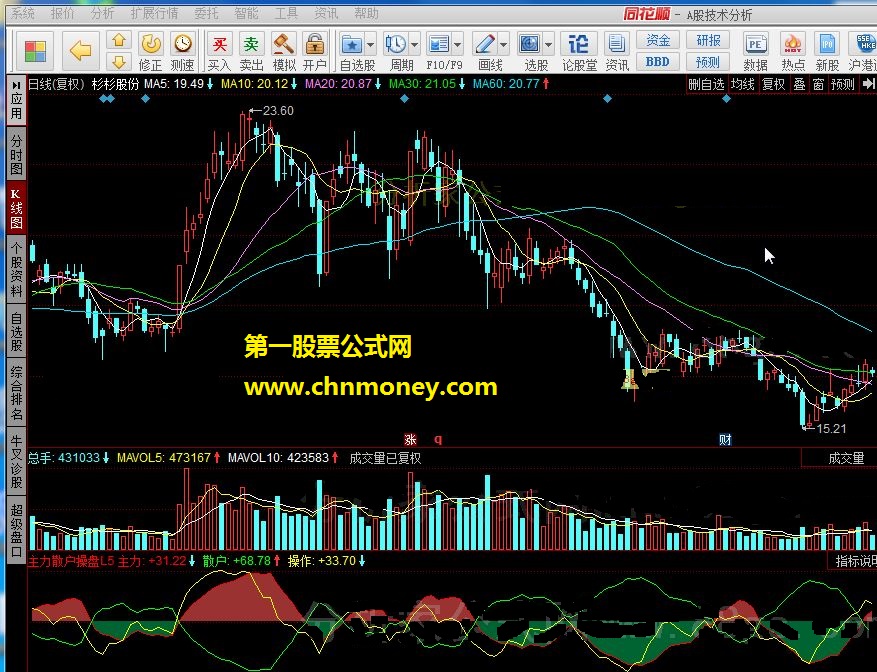Image resolution: width=877 pixels, height=672 pixels.
Task: Switch to the 应用 side tab
Action: pos(16,101)
